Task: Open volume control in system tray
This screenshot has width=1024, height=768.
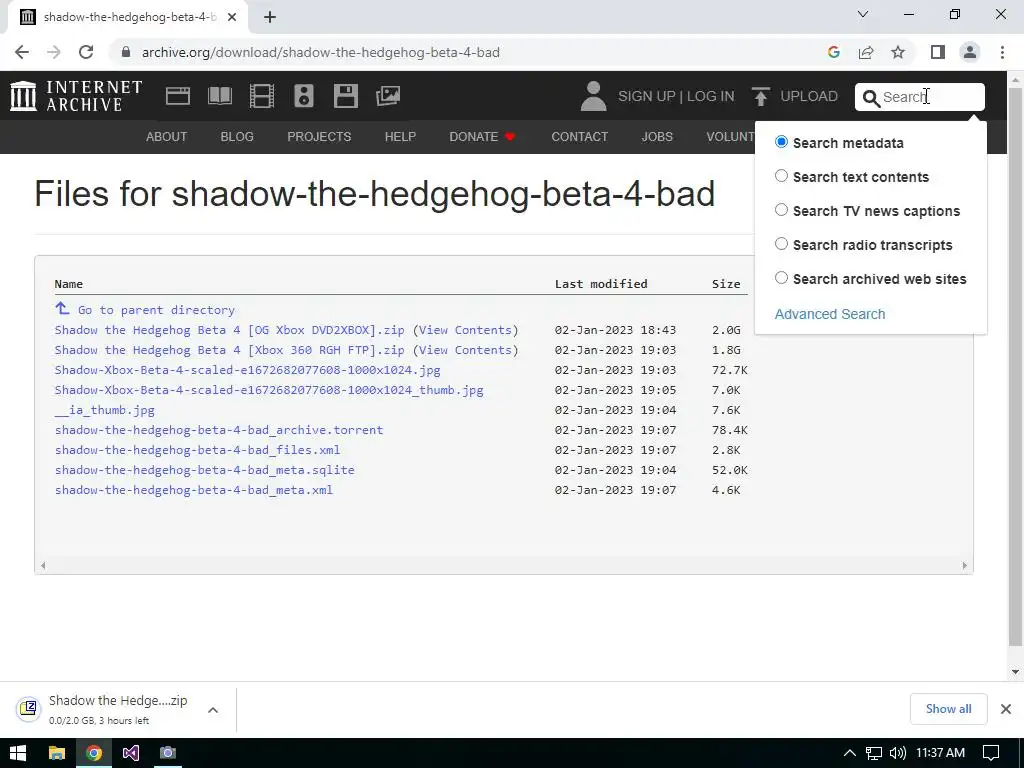Action: click(x=898, y=753)
